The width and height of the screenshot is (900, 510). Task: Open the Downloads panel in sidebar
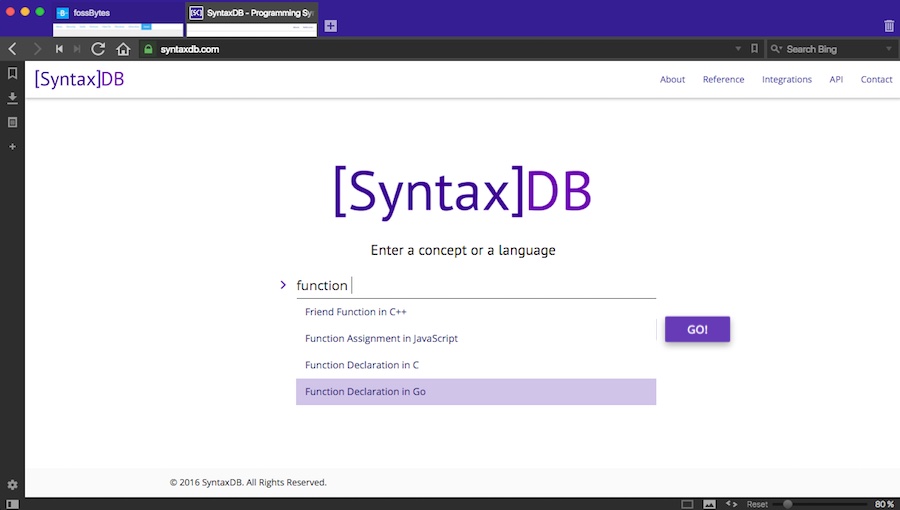coord(12,98)
